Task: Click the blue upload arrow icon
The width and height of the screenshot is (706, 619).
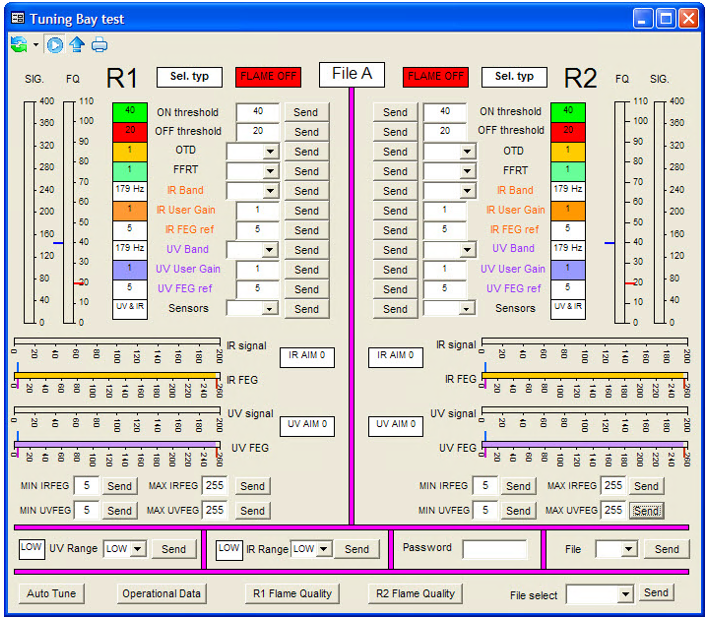Action: tap(77, 45)
